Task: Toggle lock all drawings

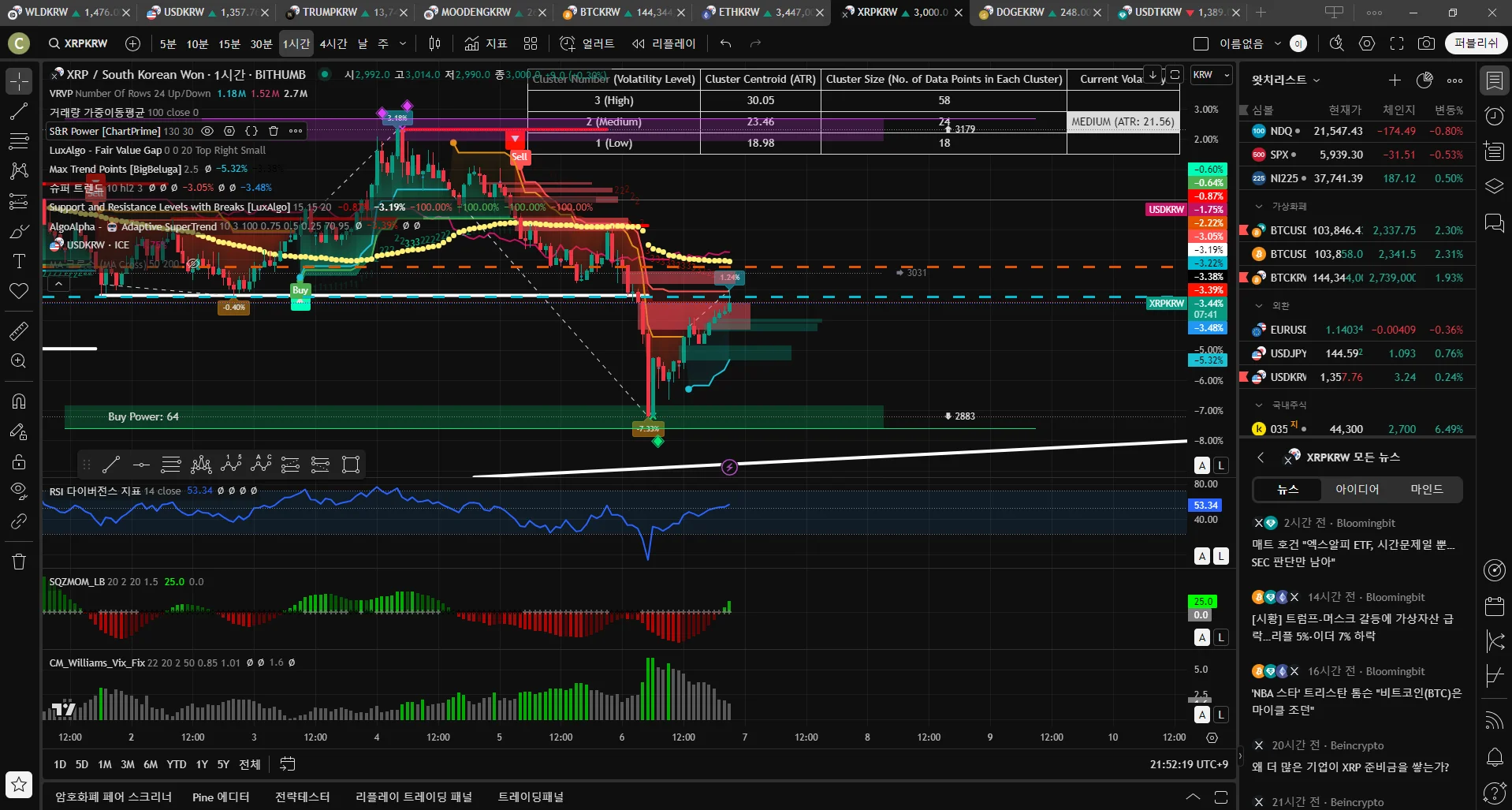Action: 19,461
